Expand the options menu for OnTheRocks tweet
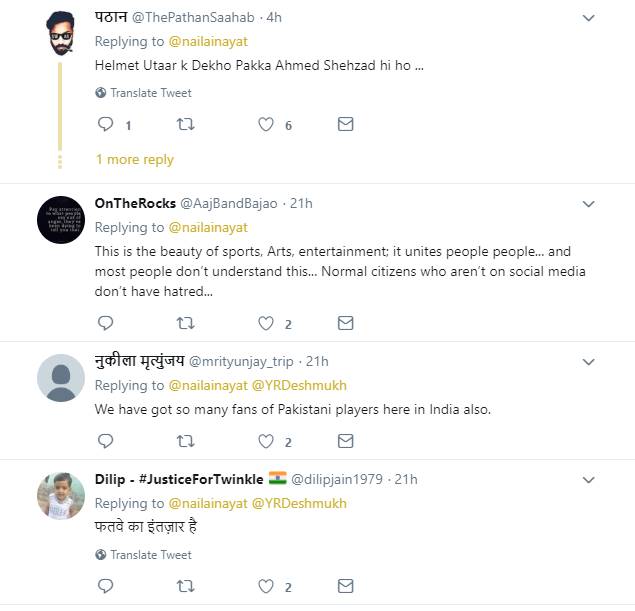 point(589,204)
